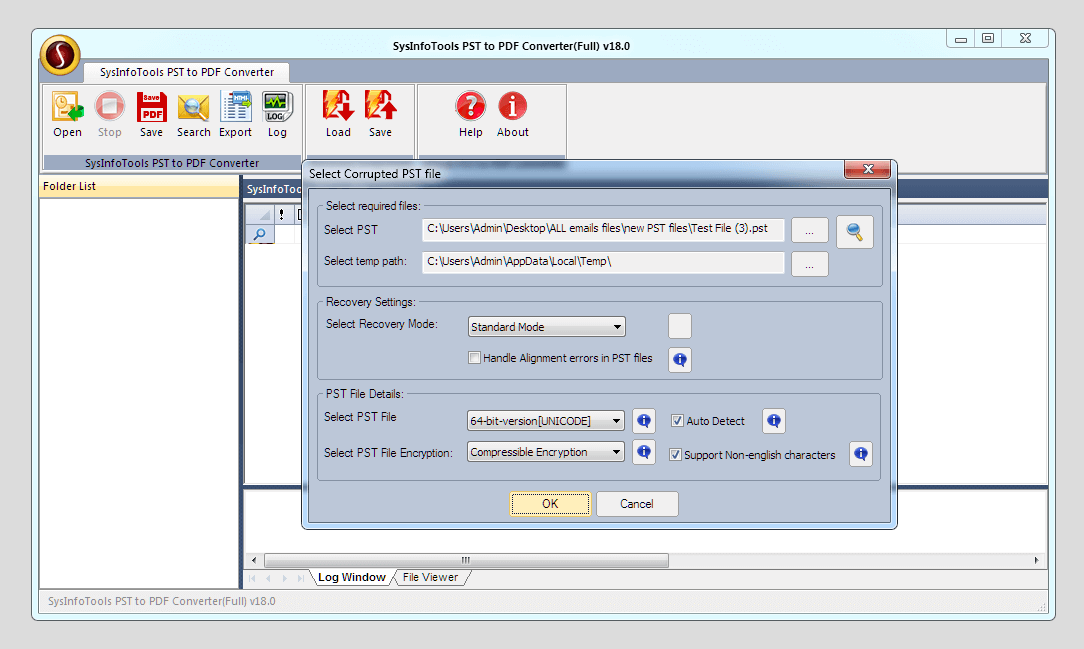Close the Select Corrupted PST file dialog
This screenshot has width=1084, height=649.
[x=868, y=169]
